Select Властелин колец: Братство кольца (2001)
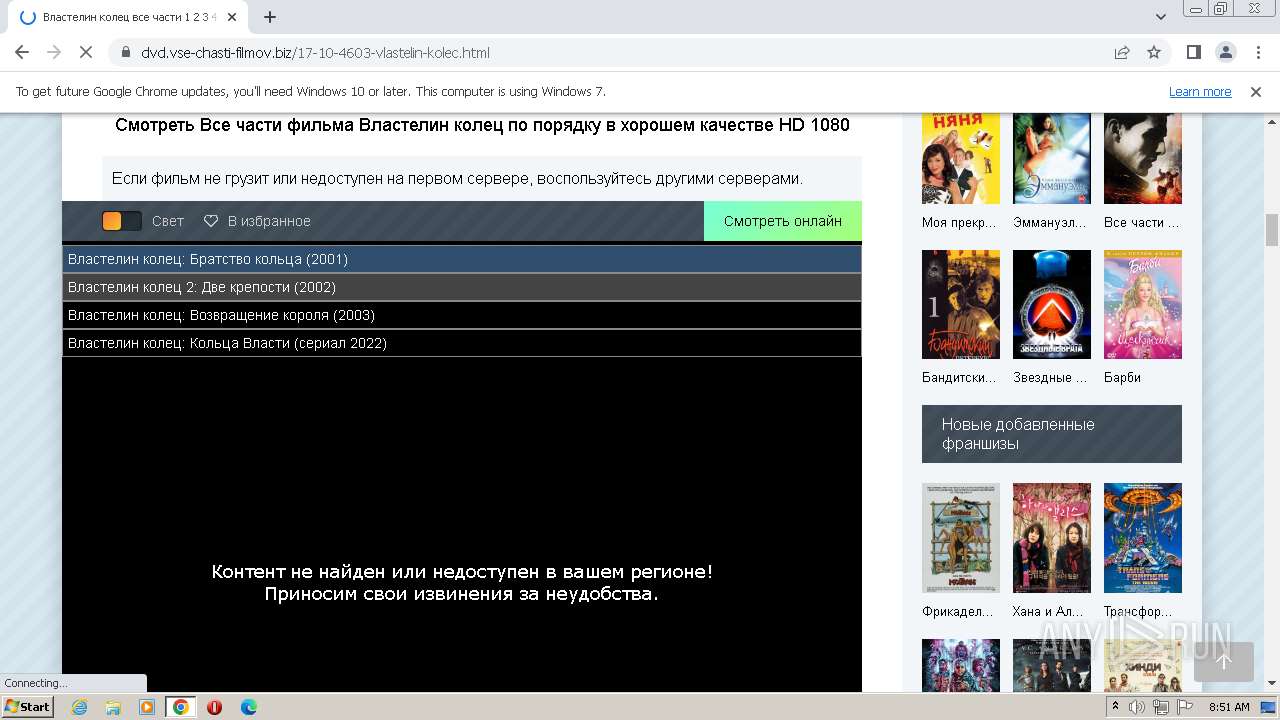1280x720 pixels. 461,259
